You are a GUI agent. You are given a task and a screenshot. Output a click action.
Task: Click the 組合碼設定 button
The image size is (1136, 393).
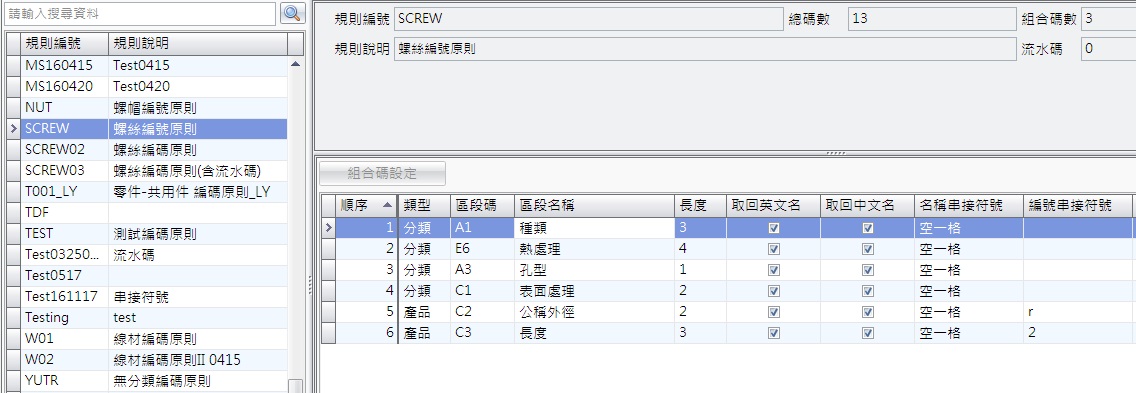[x=383, y=173]
